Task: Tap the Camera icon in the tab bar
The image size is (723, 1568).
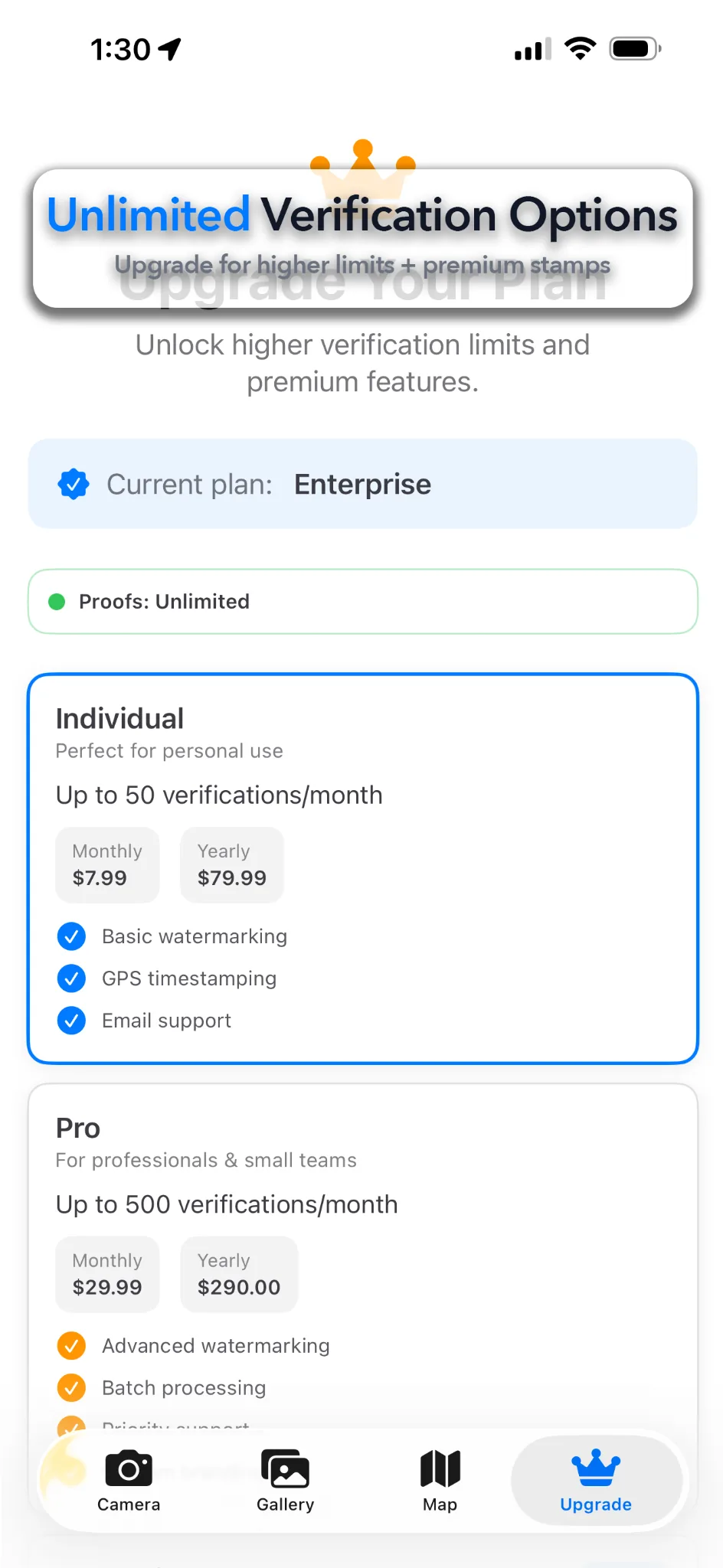Action: pos(129,1469)
